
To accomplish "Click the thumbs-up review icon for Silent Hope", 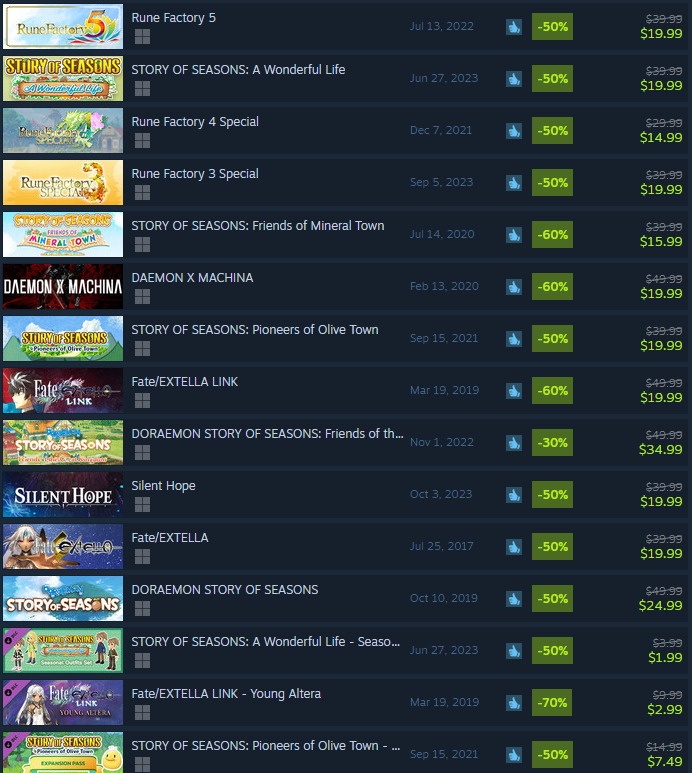I will point(514,495).
